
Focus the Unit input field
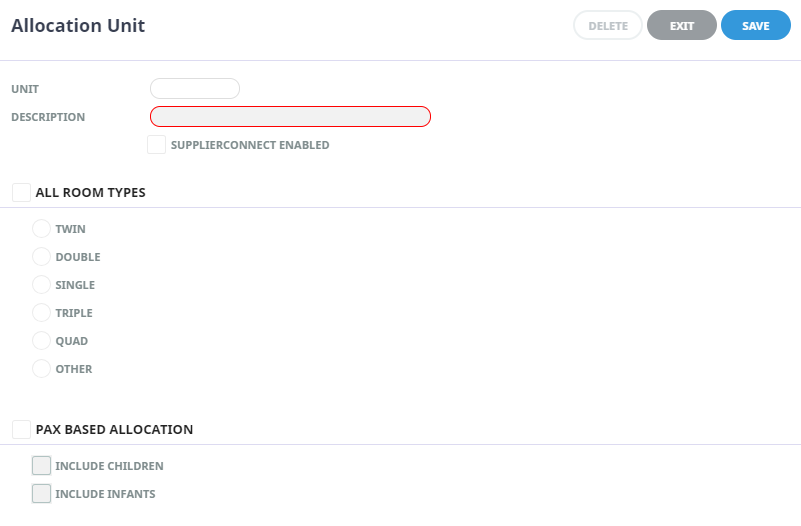[x=195, y=89]
